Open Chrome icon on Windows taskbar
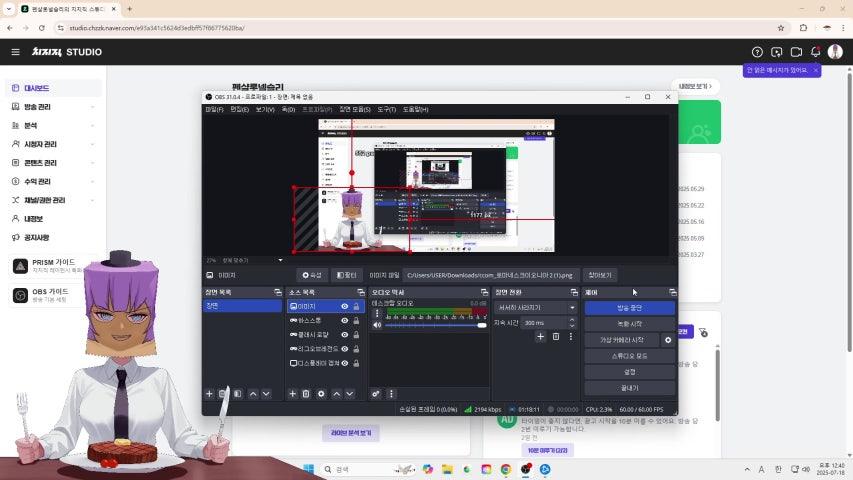 coord(506,469)
